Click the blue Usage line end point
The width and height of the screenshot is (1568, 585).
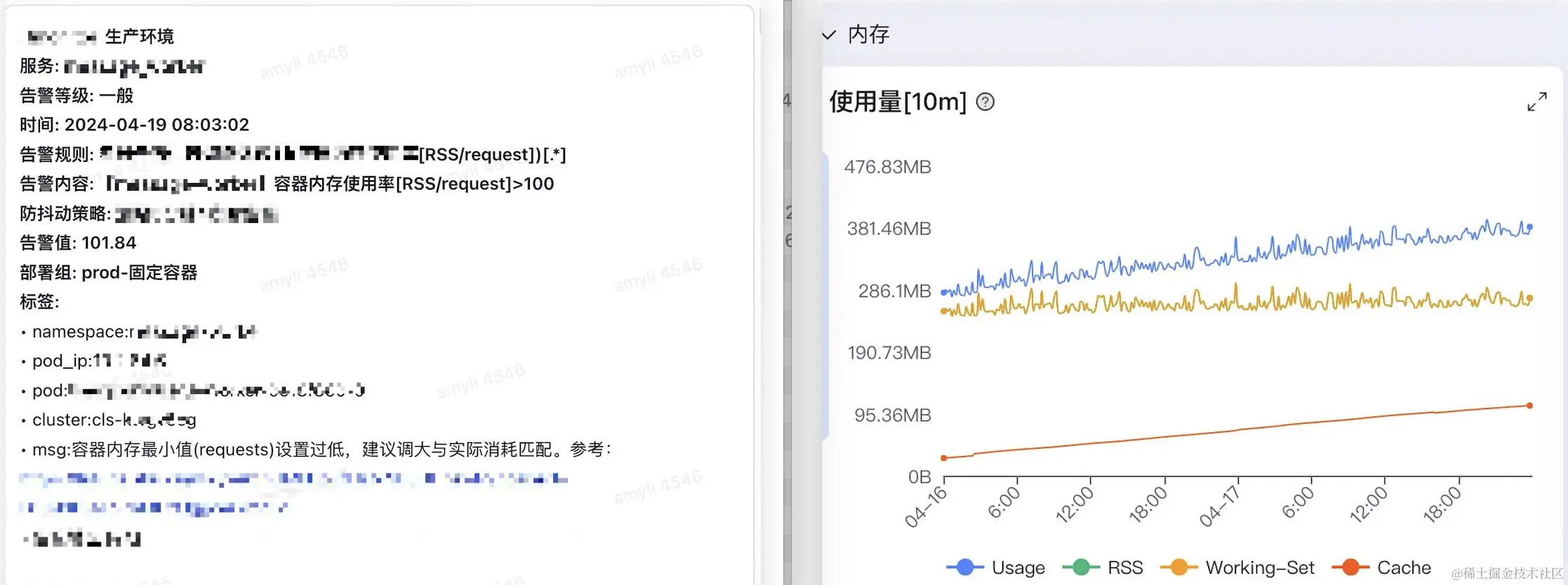point(1530,227)
